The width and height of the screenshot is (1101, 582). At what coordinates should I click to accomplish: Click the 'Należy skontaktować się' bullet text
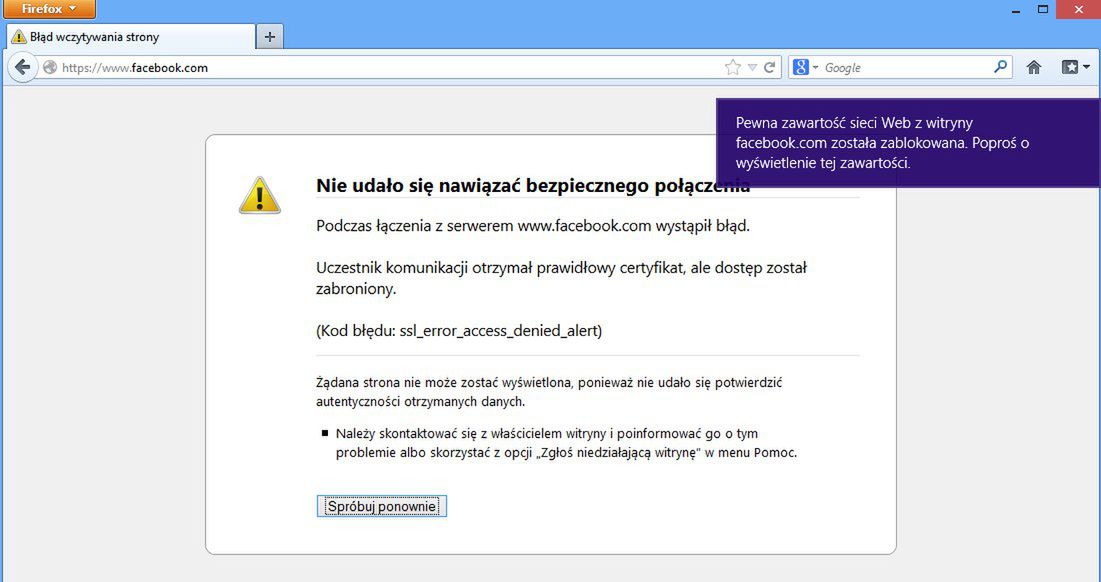click(x=566, y=443)
